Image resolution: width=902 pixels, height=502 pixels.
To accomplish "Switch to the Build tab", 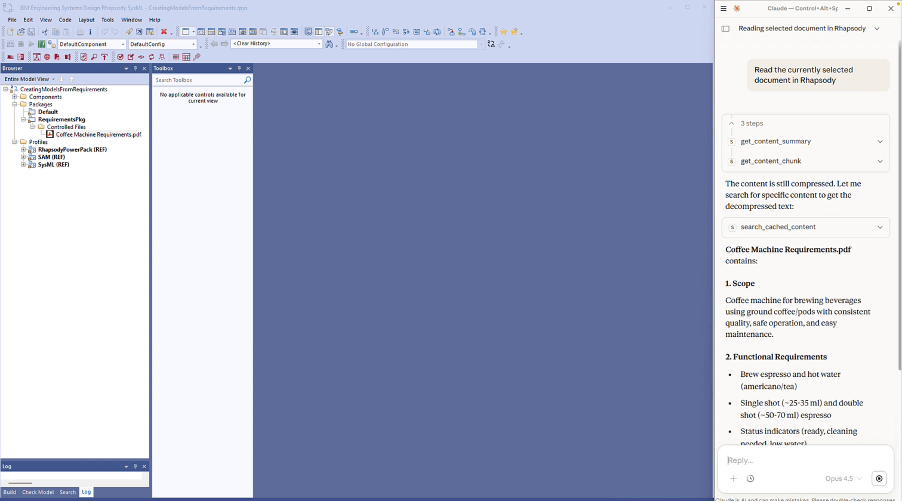I will tap(10, 492).
